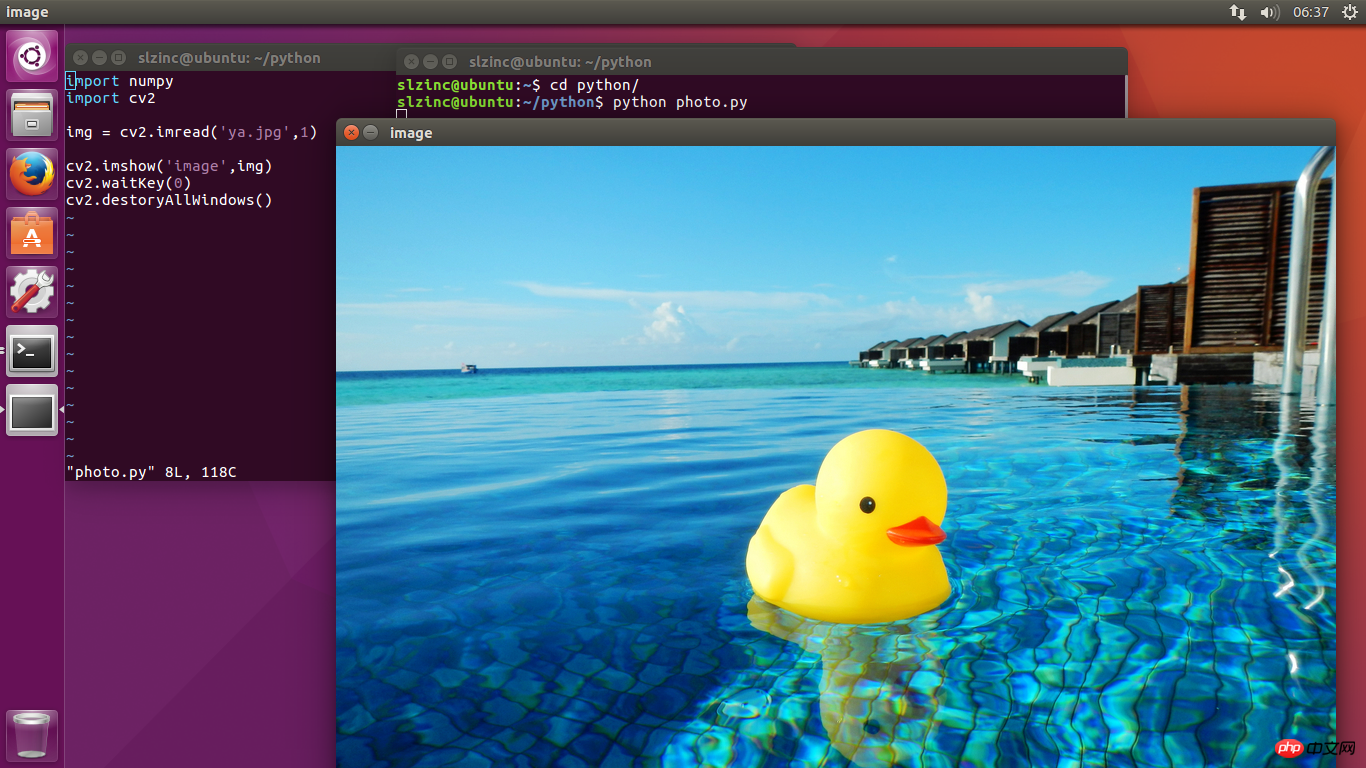Click left terminal title 'slzinc@ubuntu: ~/python'
The image size is (1366, 768).
[x=229, y=58]
